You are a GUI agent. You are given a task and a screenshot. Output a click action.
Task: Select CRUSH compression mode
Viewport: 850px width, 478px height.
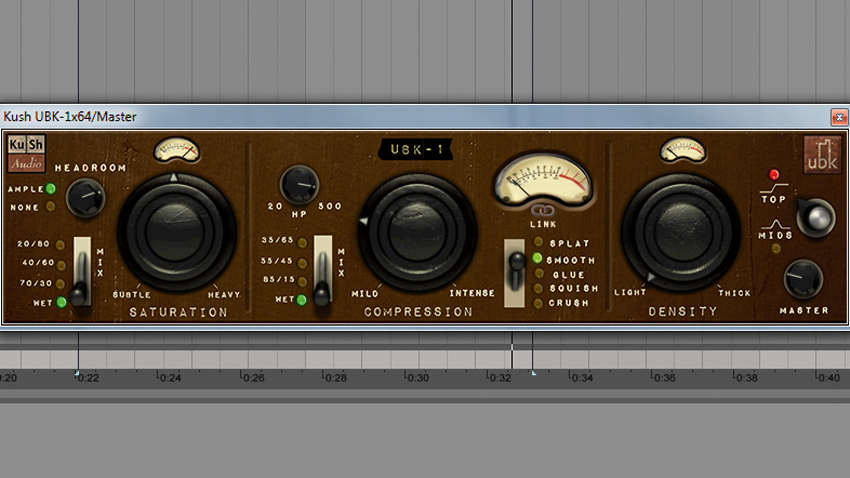538,303
